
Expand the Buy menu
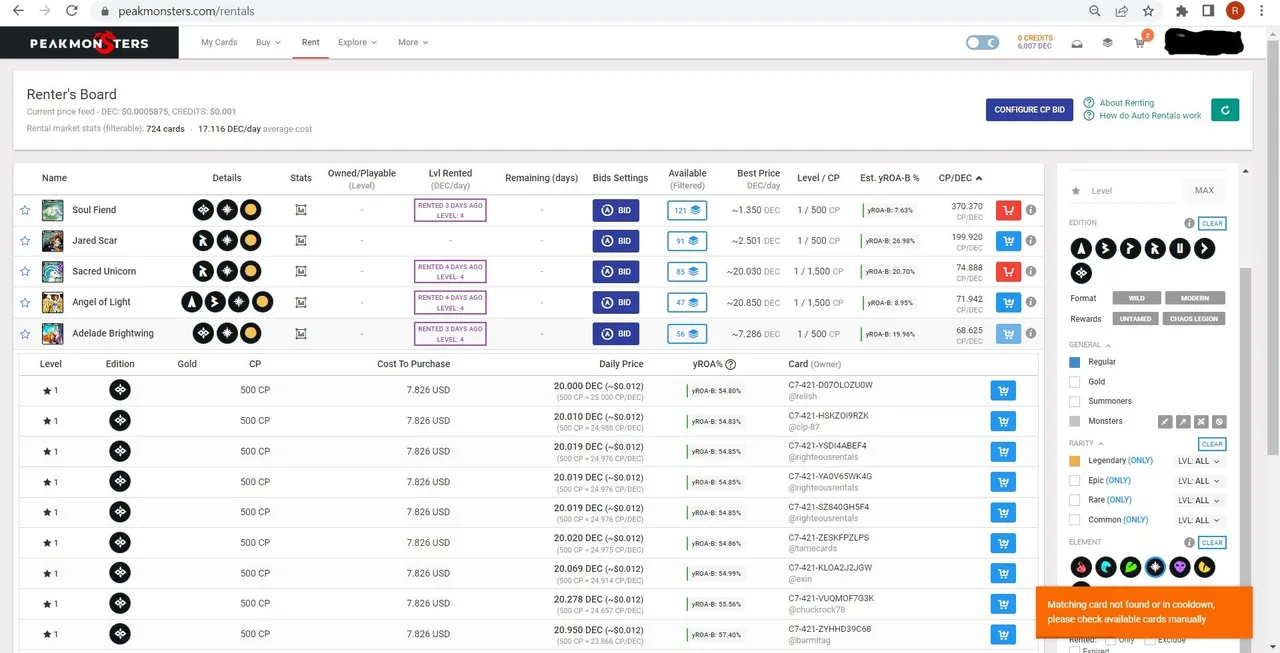268,43
